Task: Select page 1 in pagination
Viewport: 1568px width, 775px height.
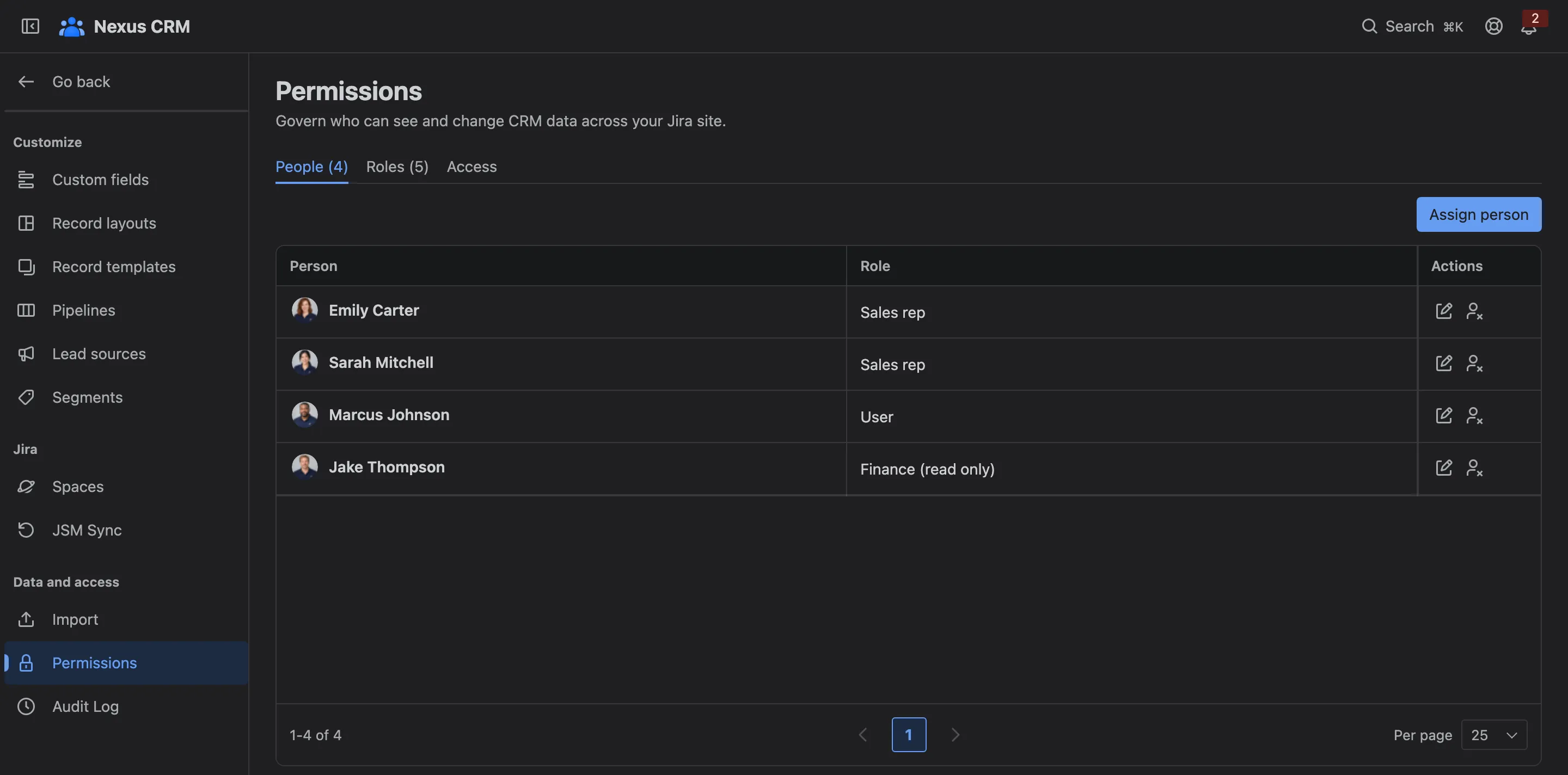Action: coord(909,735)
